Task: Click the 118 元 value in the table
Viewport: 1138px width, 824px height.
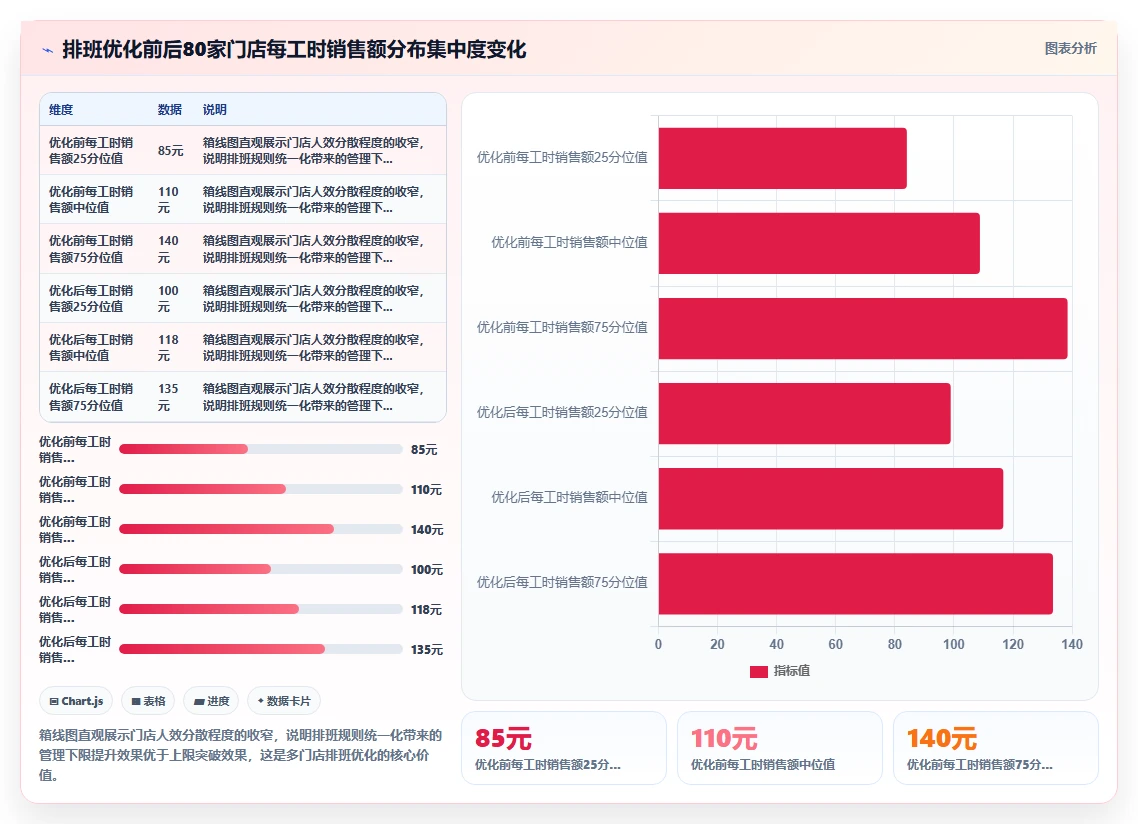Action: coord(168,348)
